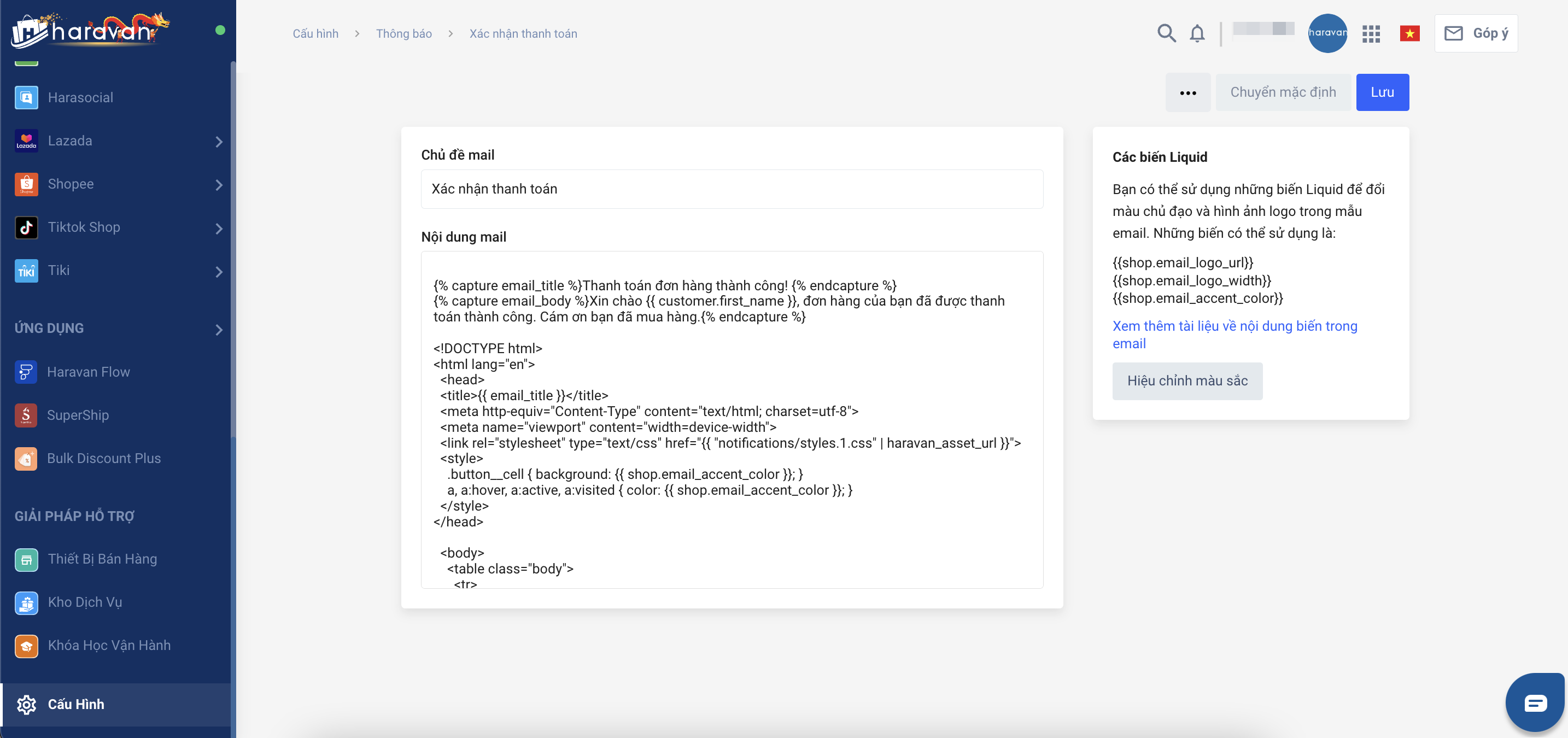Expand the Lazada channel submenu

pyautogui.click(x=219, y=141)
